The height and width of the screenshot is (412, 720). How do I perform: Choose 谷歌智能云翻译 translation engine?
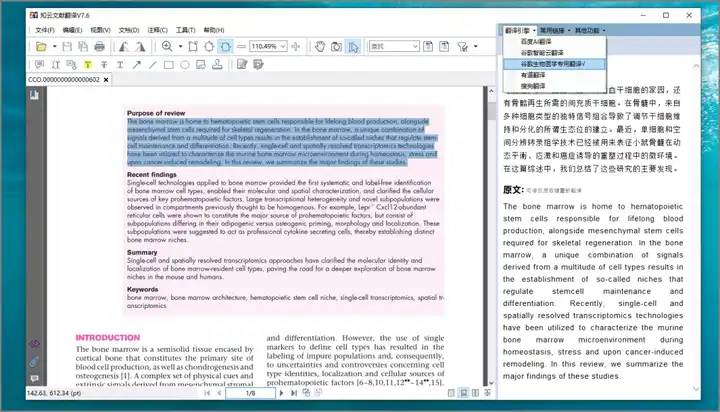pos(555,53)
